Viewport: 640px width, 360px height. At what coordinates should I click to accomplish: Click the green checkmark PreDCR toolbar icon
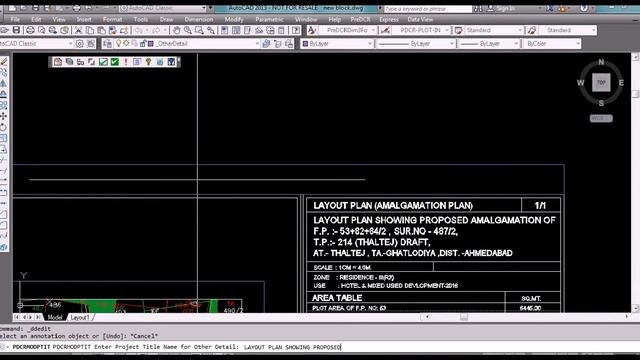[115, 62]
